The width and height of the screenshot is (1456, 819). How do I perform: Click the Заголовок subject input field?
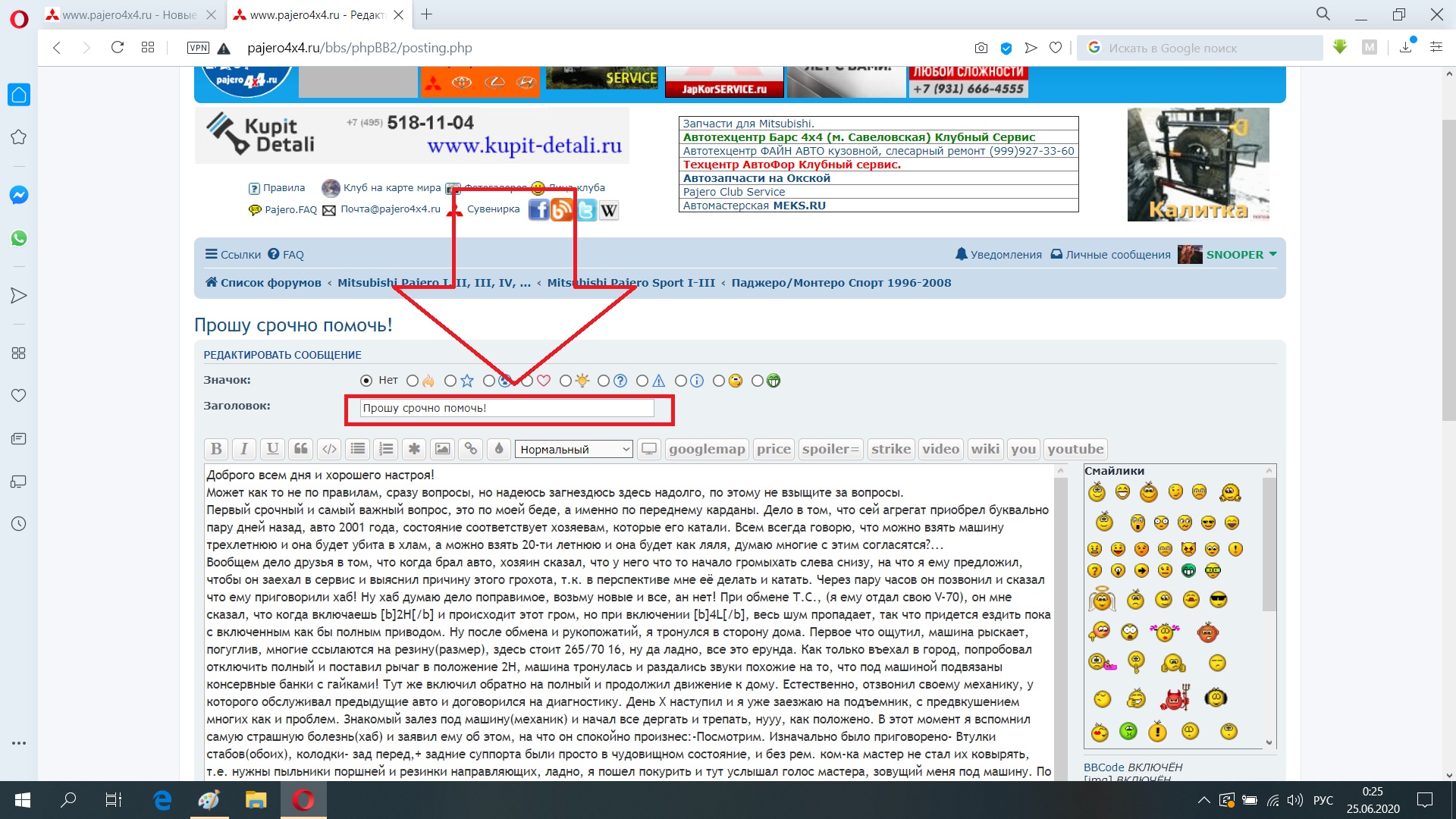tap(507, 408)
